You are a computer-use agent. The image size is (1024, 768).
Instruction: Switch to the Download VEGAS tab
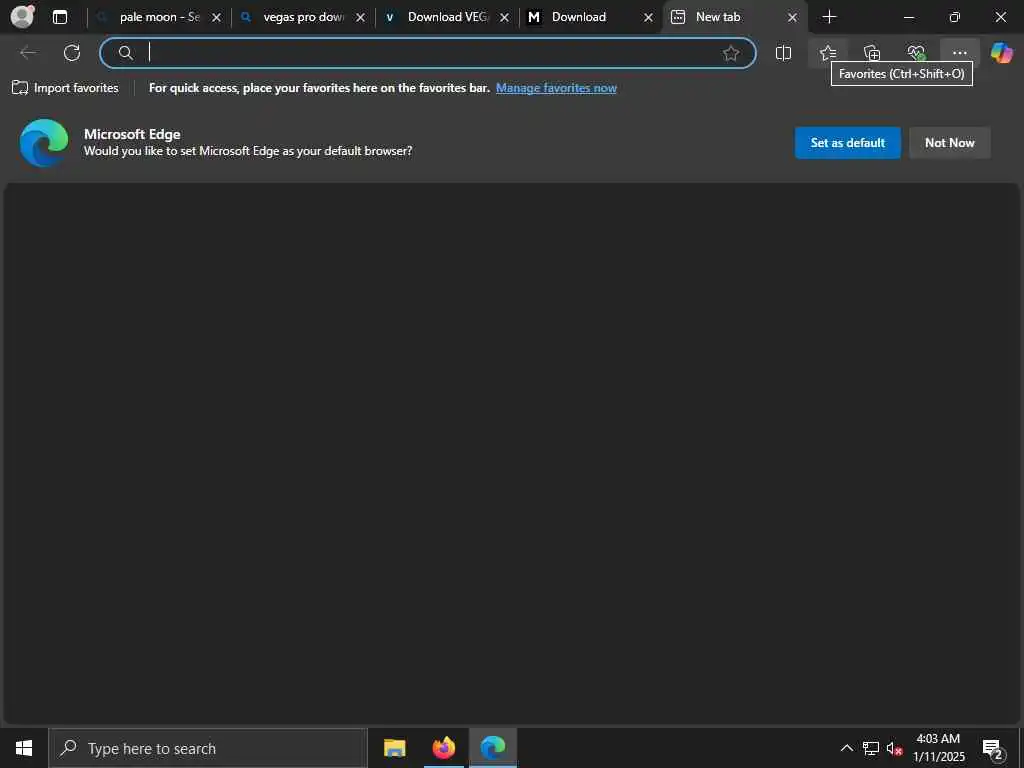[x=447, y=17]
